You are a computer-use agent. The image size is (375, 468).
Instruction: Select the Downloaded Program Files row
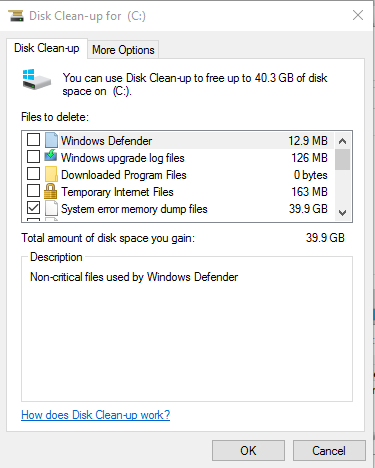pos(178,175)
